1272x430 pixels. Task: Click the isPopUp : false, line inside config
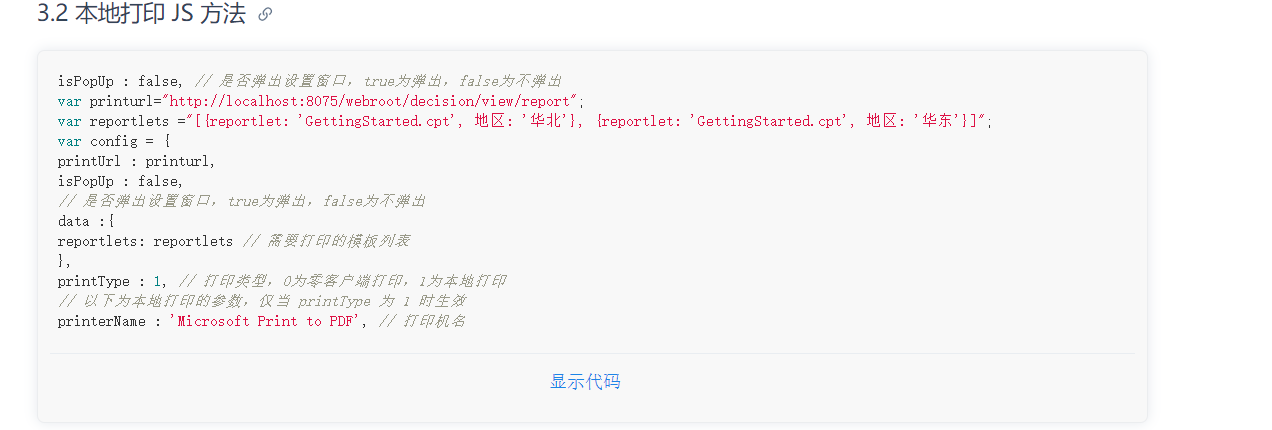coord(120,181)
